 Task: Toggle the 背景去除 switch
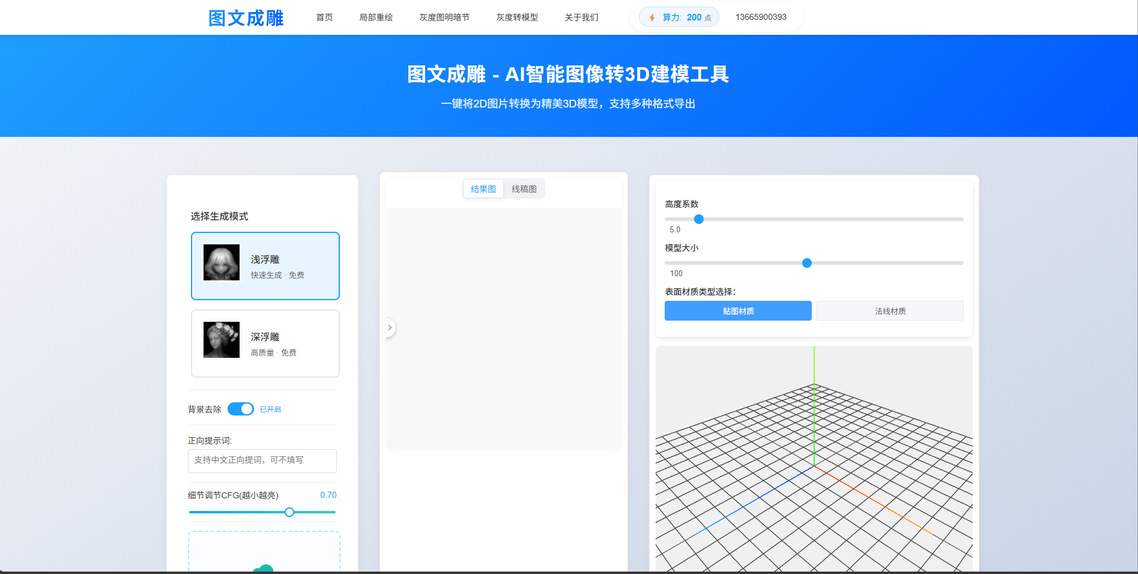click(240, 409)
